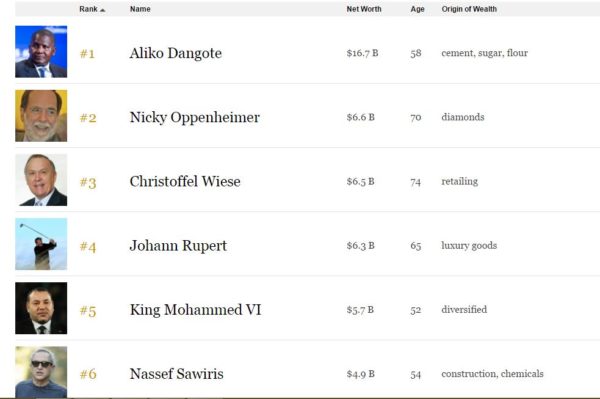600x399 pixels.
Task: Open King Mohammed VI's portrait thumbnail
Action: pyautogui.click(x=41, y=308)
